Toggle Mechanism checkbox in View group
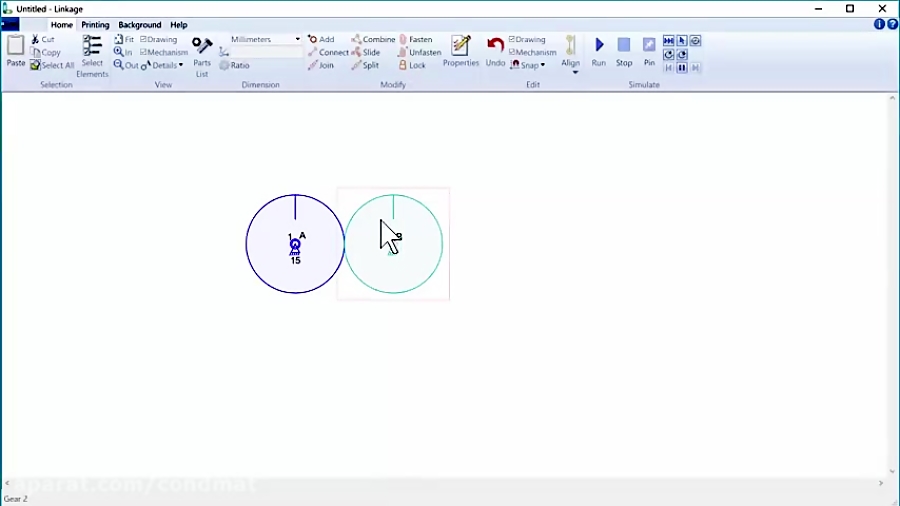 pyautogui.click(x=164, y=52)
